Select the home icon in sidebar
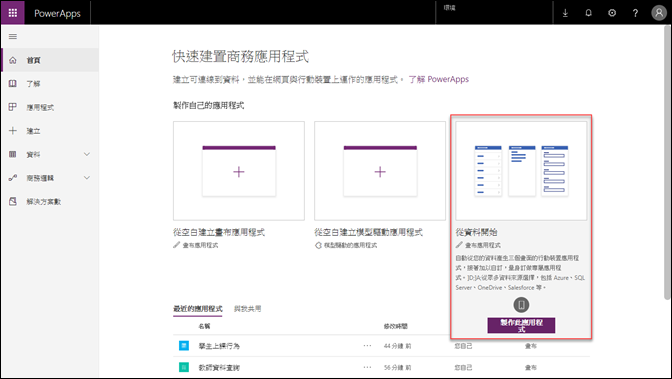This screenshot has width=672, height=379. click(13, 60)
